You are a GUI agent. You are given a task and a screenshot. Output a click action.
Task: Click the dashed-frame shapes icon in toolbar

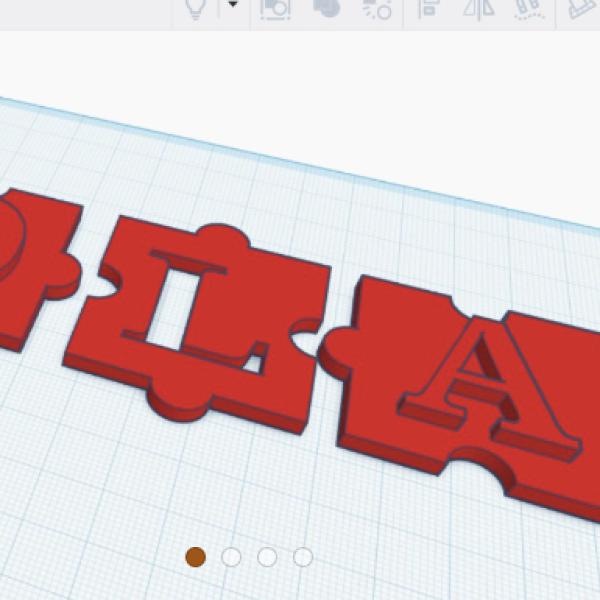click(x=276, y=9)
